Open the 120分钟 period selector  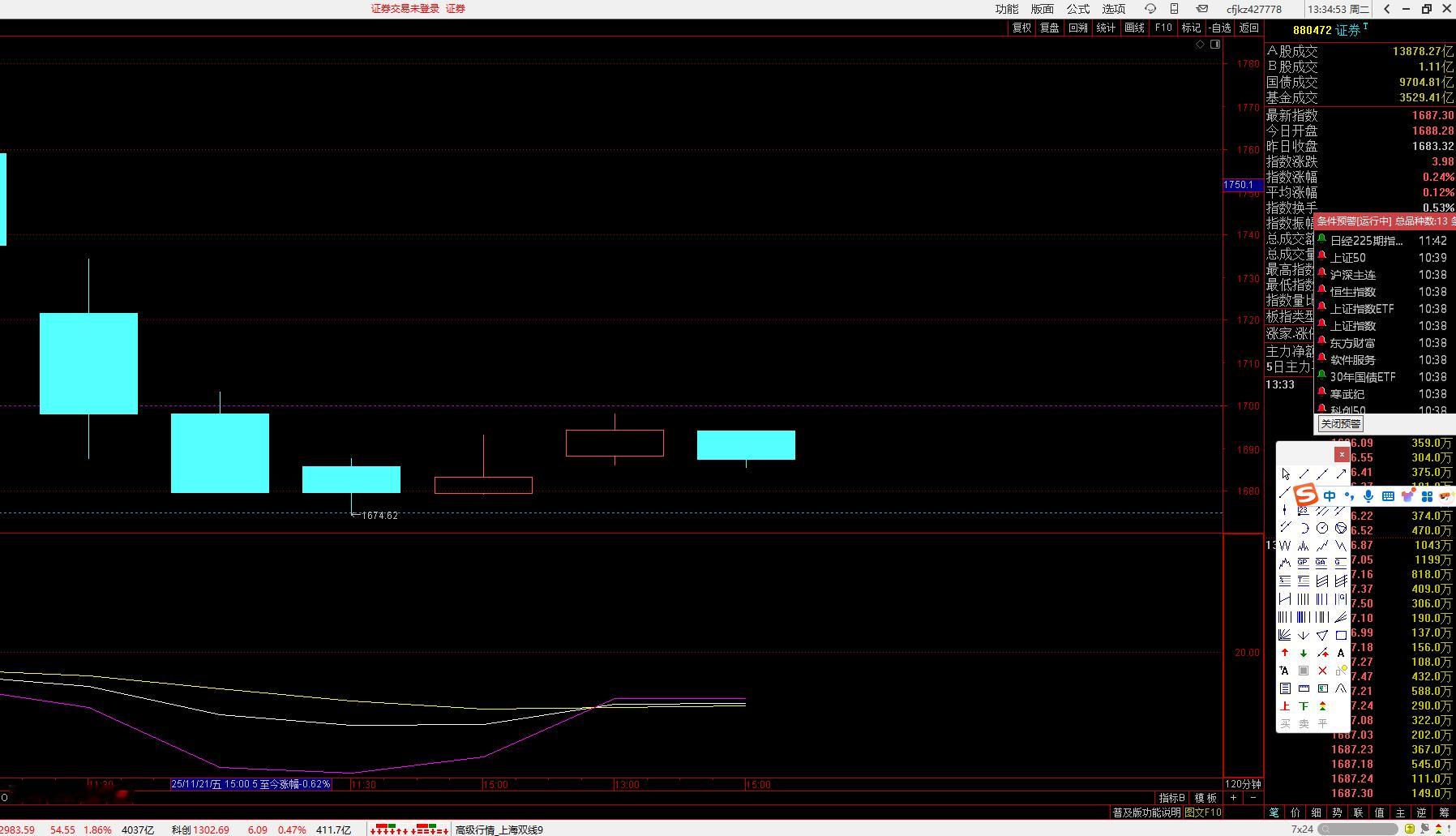click(x=1244, y=784)
